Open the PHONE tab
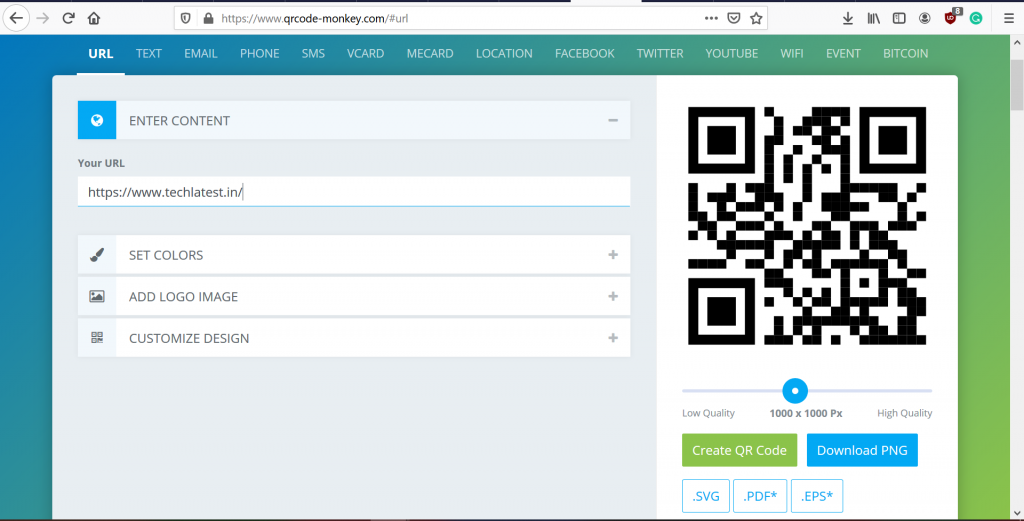This screenshot has height=521, width=1024. tap(259, 54)
